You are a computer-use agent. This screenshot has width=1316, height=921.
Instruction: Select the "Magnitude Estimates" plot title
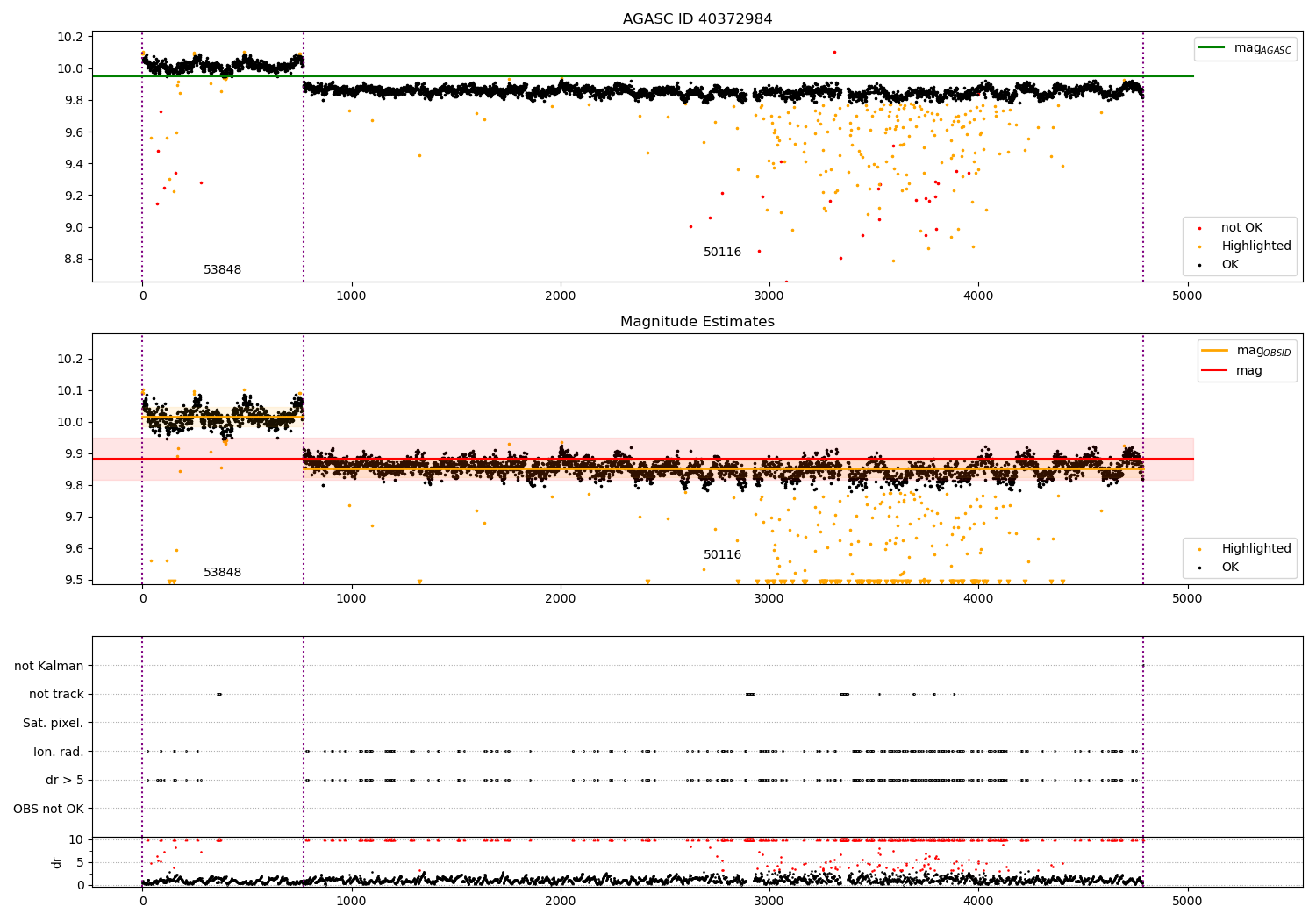(697, 322)
